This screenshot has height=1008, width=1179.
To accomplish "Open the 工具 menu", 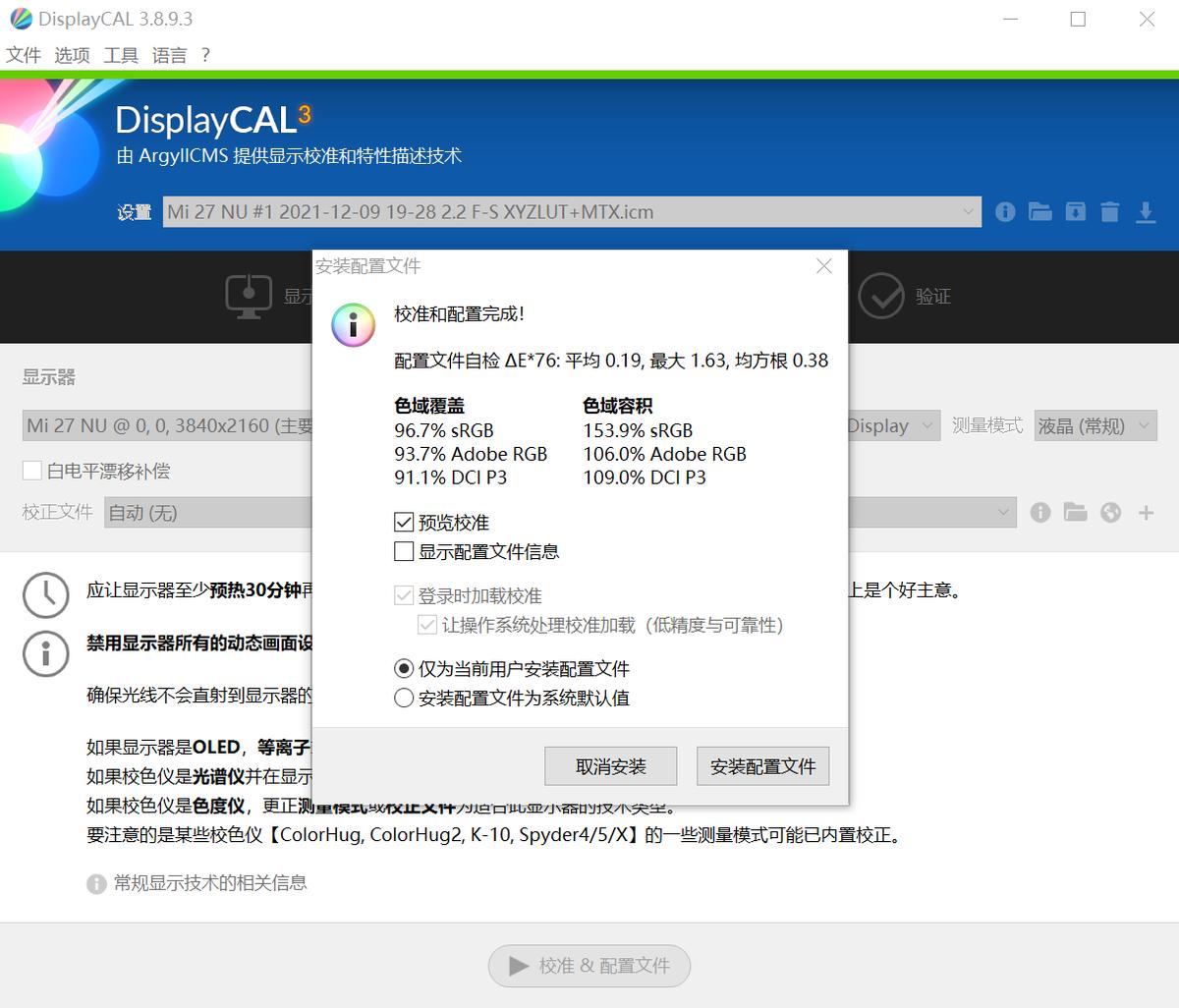I will (x=120, y=55).
